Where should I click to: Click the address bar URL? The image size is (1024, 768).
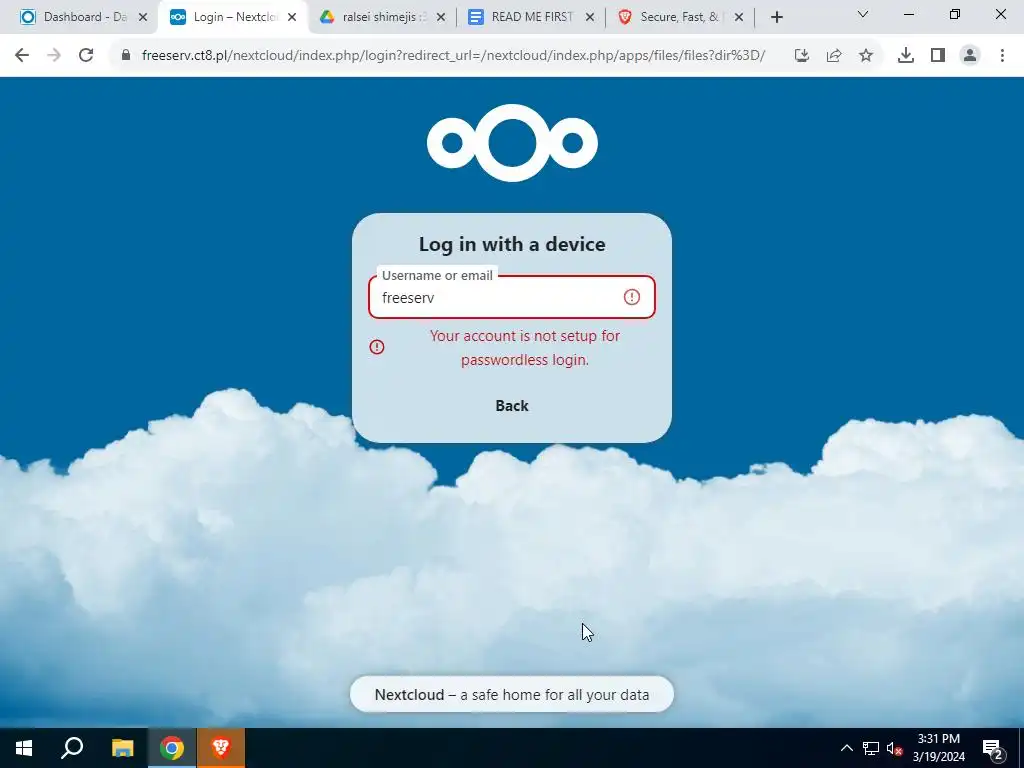point(453,56)
